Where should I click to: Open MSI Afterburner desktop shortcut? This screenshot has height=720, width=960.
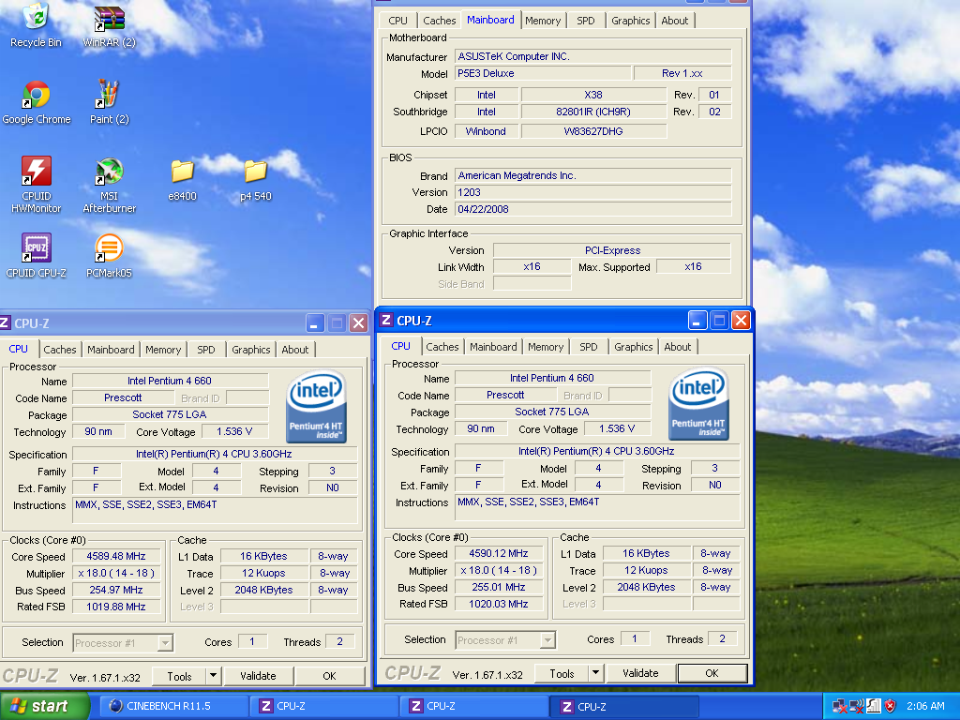(109, 184)
